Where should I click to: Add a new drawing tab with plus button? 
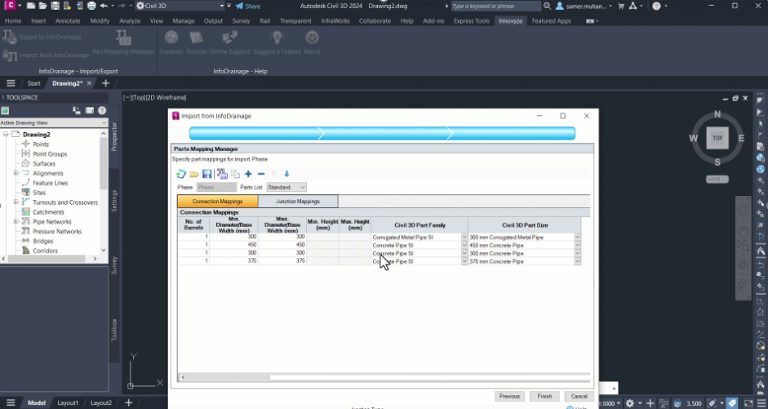click(x=105, y=83)
